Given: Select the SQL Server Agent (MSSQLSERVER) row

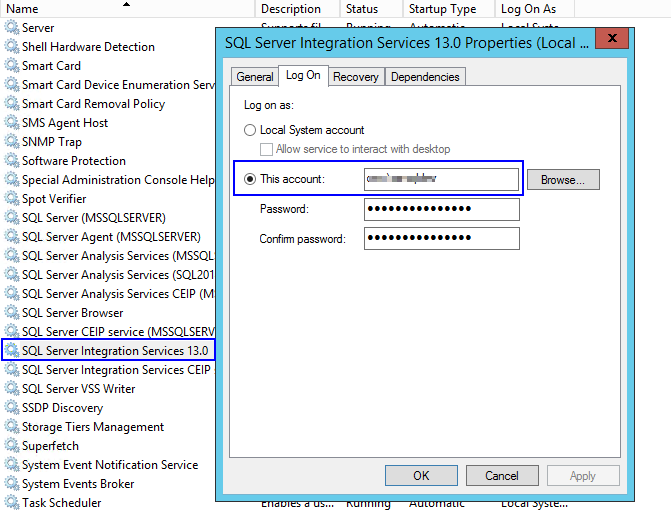Looking at the screenshot, I should 109,237.
